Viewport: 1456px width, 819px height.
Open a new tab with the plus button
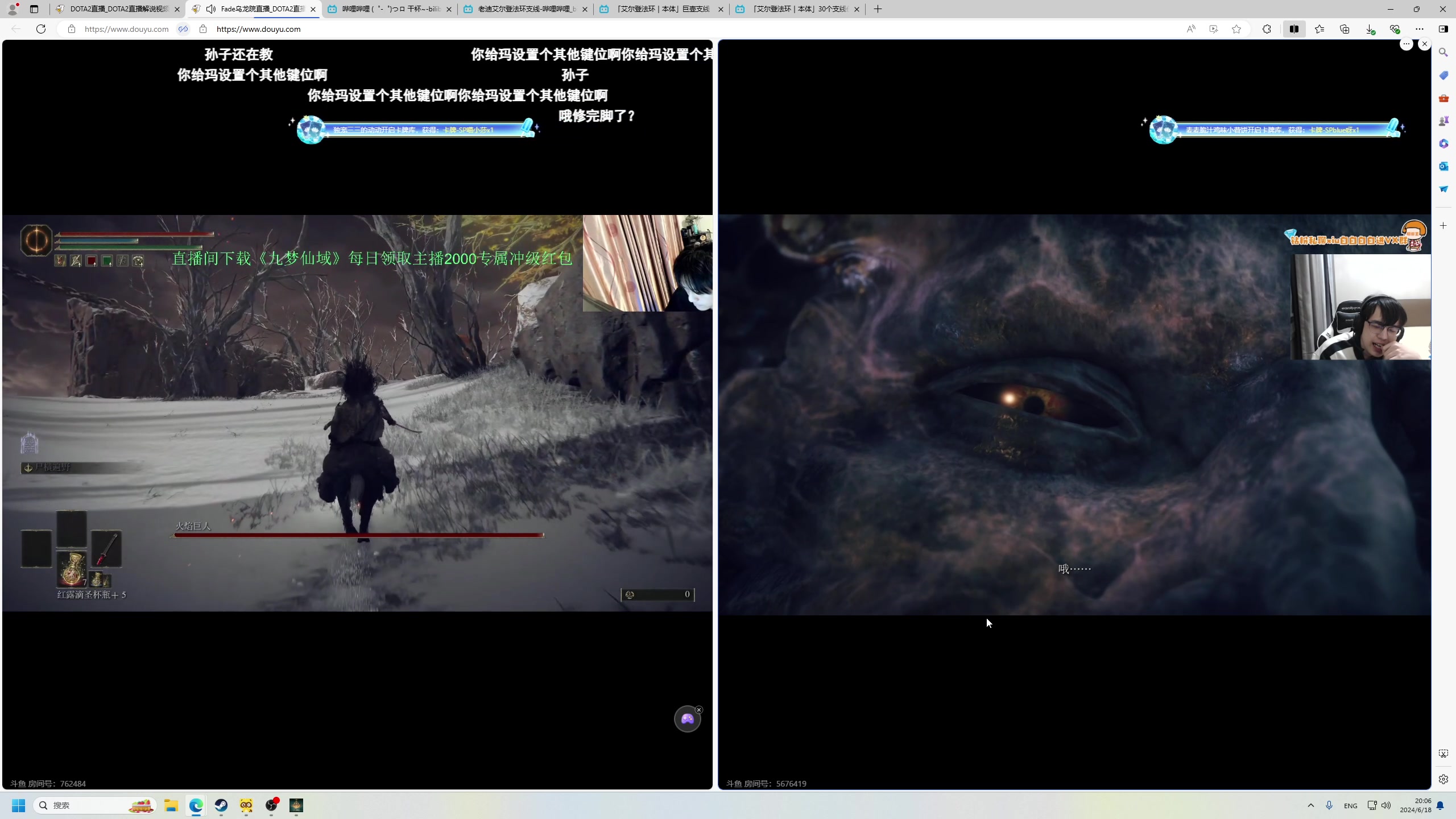click(x=878, y=9)
